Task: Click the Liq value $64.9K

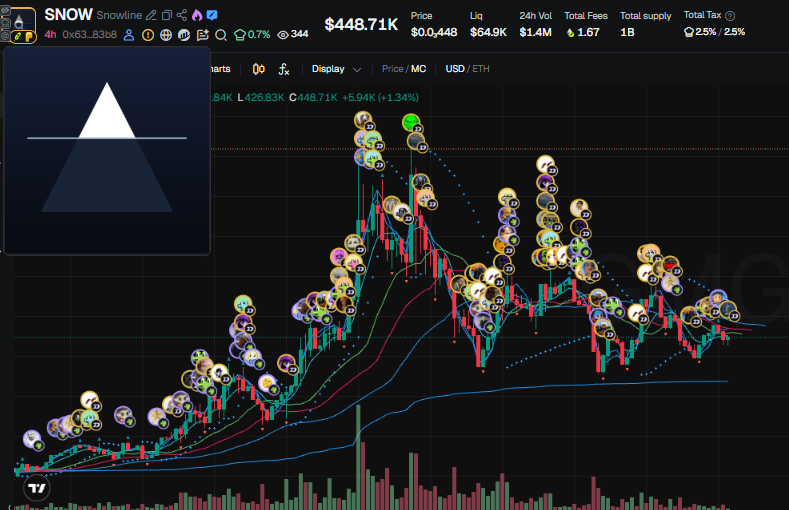Action: (x=488, y=33)
